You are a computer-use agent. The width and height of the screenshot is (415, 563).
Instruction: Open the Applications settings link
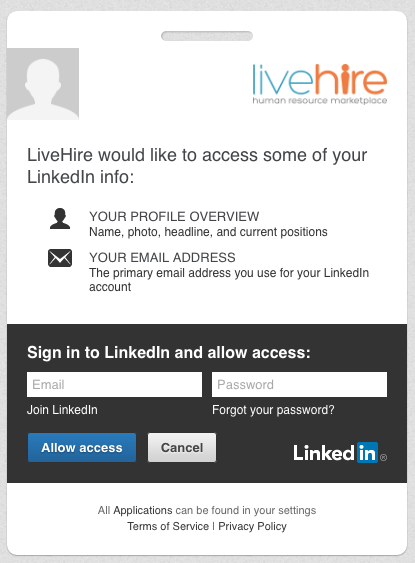point(143,510)
